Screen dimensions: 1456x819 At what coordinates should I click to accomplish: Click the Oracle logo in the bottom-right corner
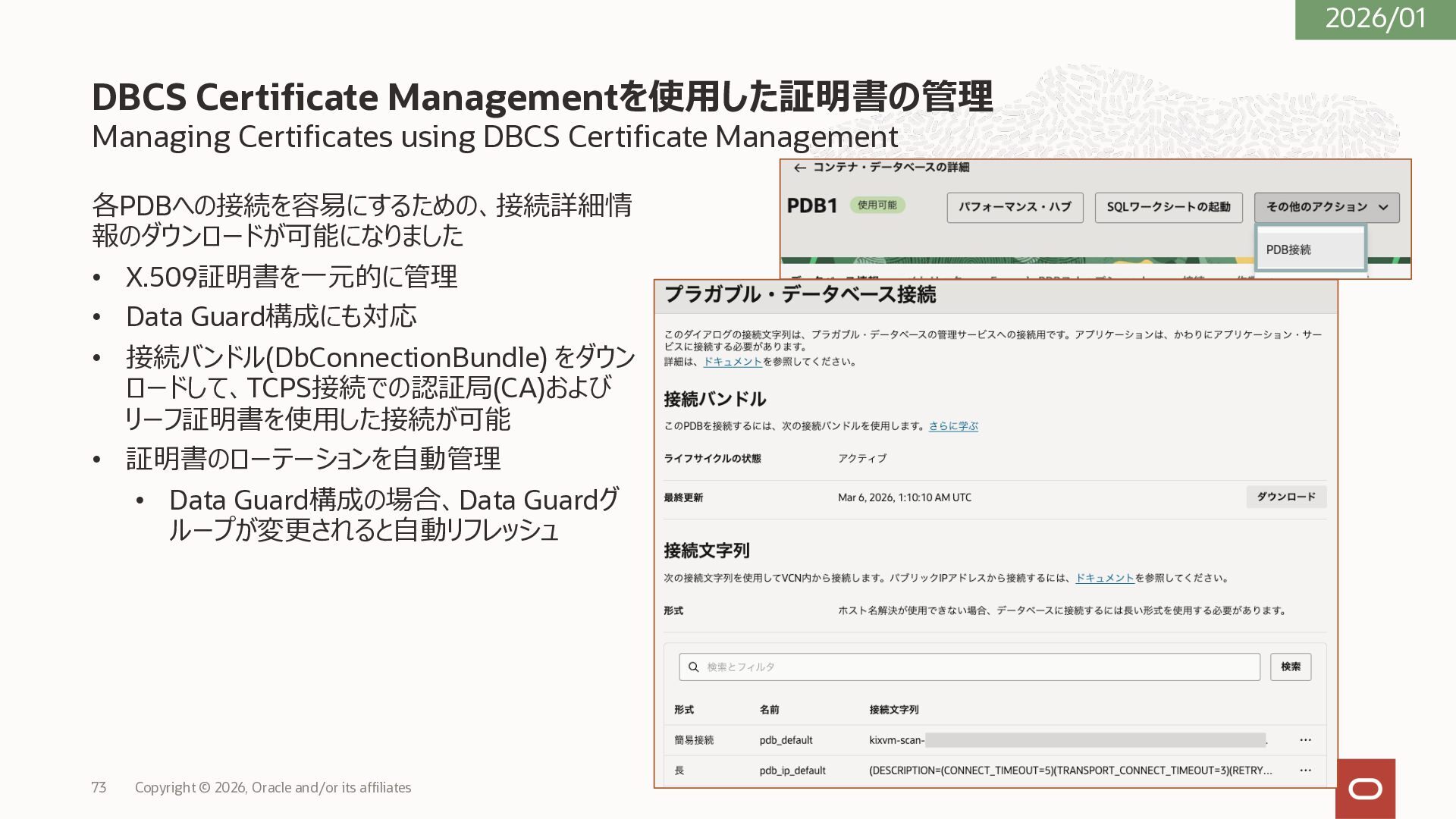click(1365, 789)
